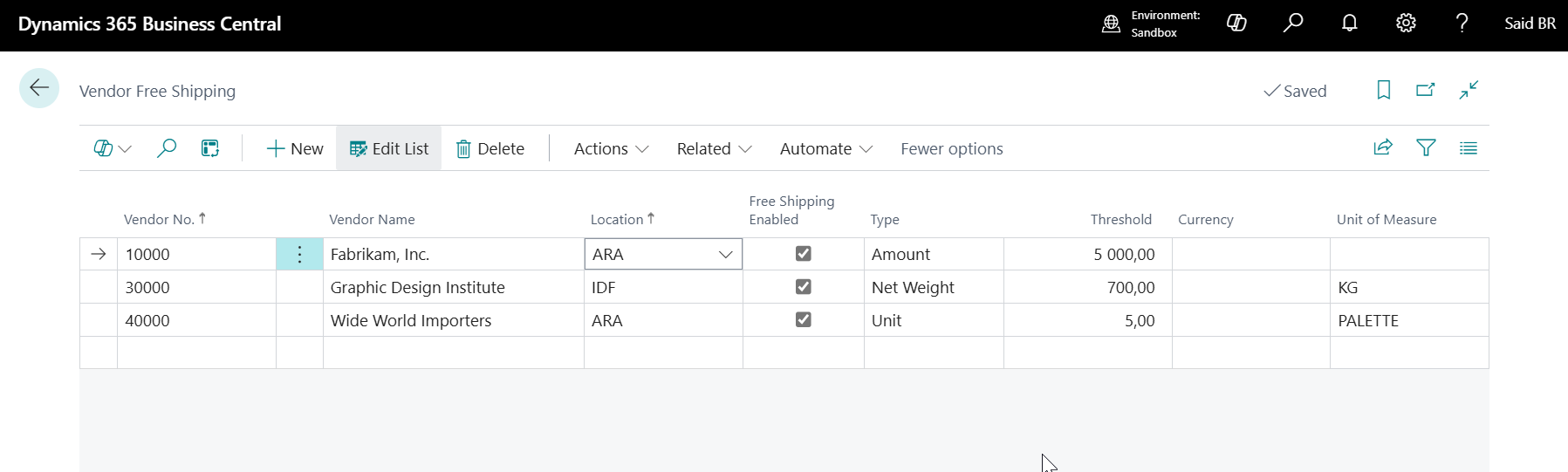The width and height of the screenshot is (1568, 472).
Task: Click Fewer options
Action: point(951,148)
